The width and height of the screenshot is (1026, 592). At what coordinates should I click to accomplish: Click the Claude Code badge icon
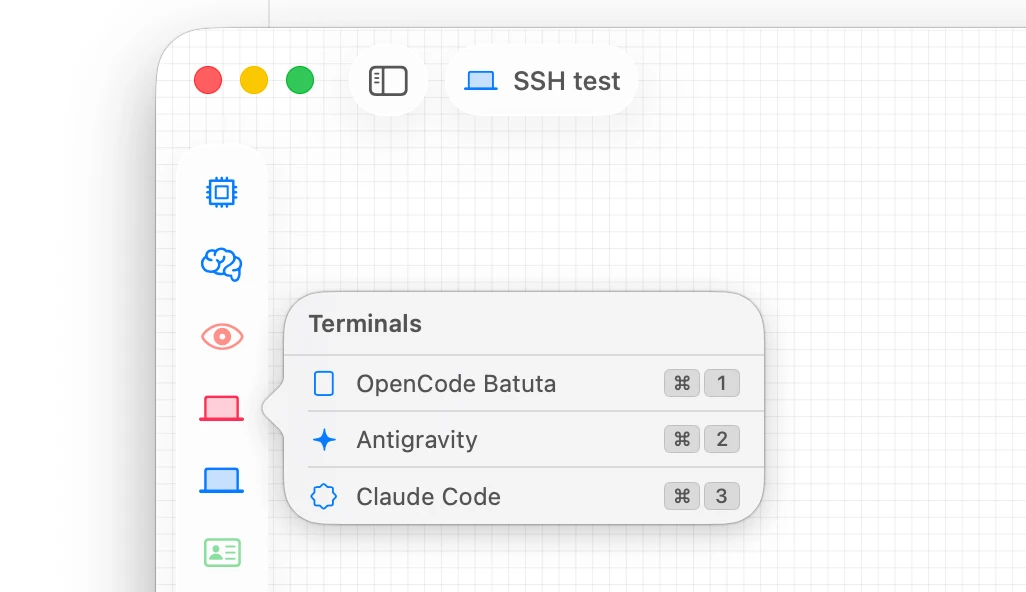pyautogui.click(x=324, y=496)
